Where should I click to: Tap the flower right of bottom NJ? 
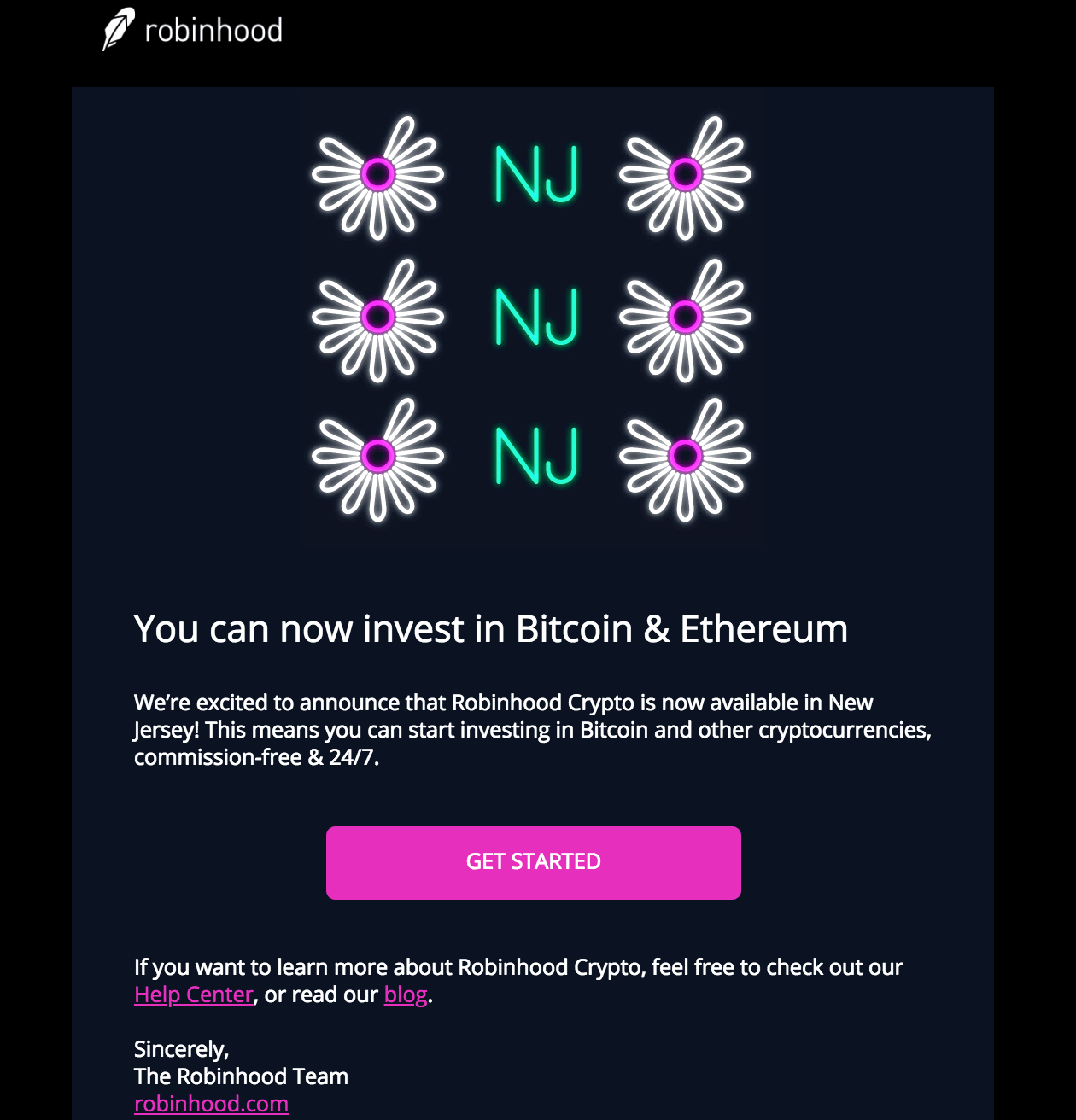(x=685, y=457)
